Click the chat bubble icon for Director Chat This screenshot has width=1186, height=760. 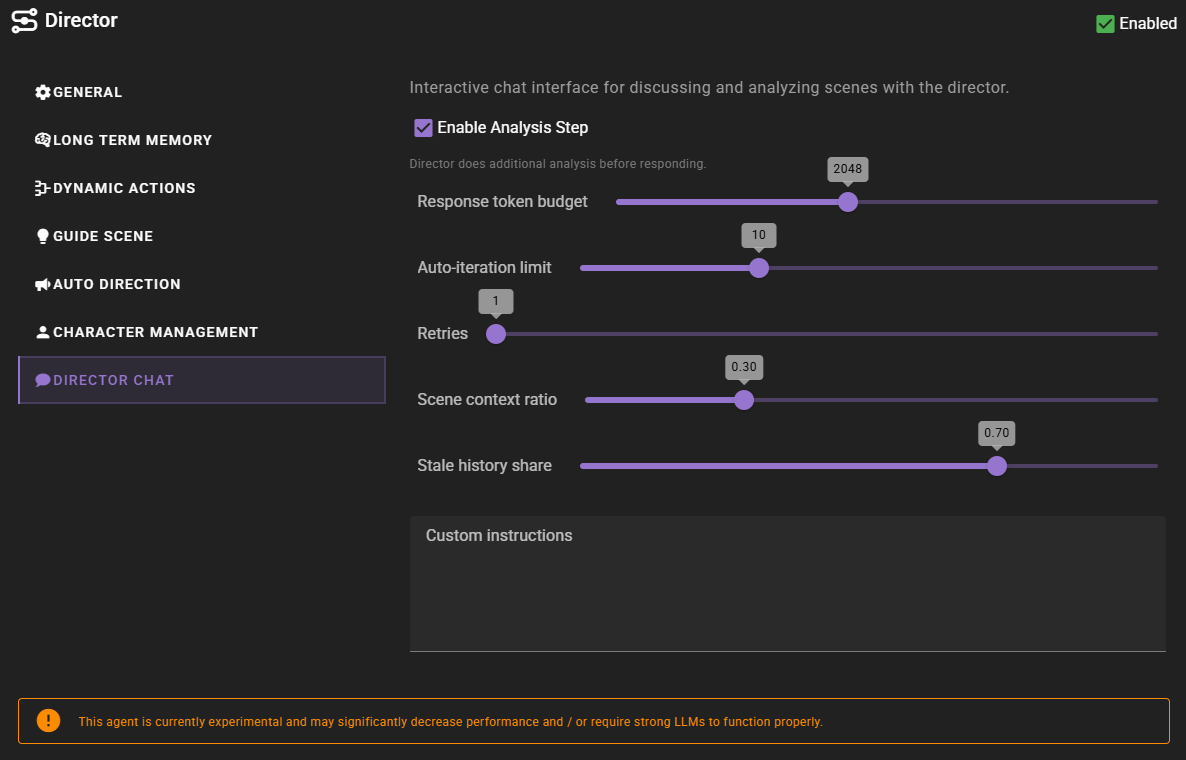tap(43, 380)
